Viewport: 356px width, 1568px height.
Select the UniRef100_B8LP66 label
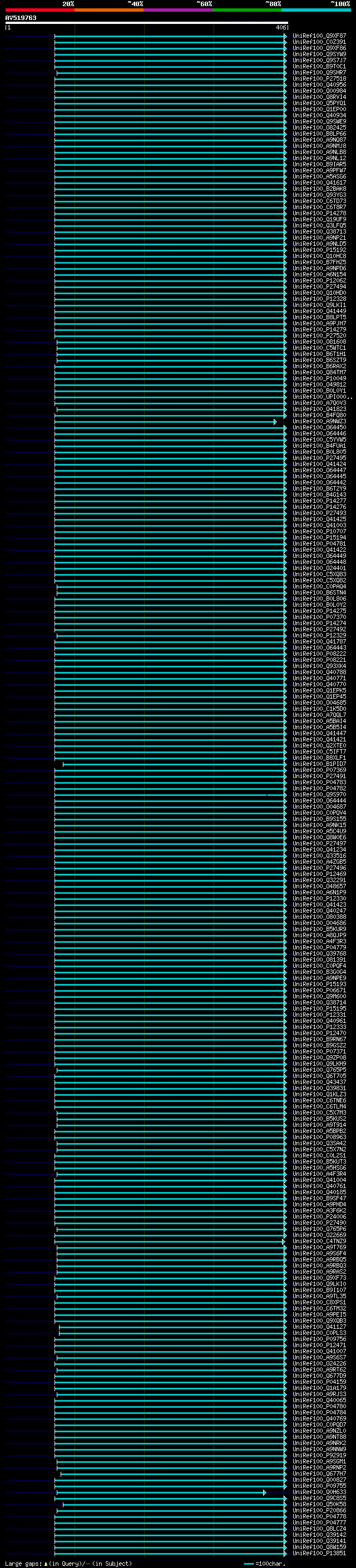click(x=319, y=134)
